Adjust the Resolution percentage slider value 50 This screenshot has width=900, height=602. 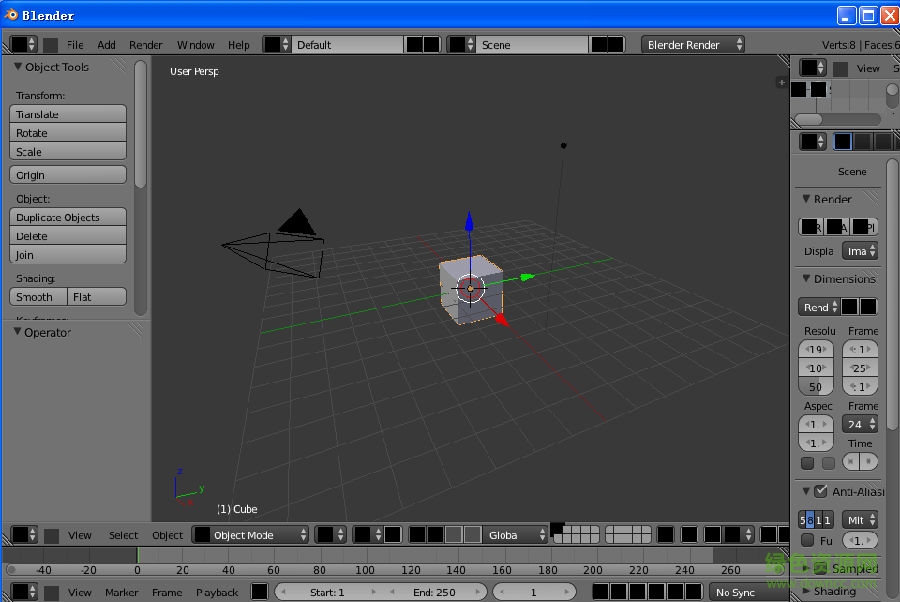[x=815, y=387]
